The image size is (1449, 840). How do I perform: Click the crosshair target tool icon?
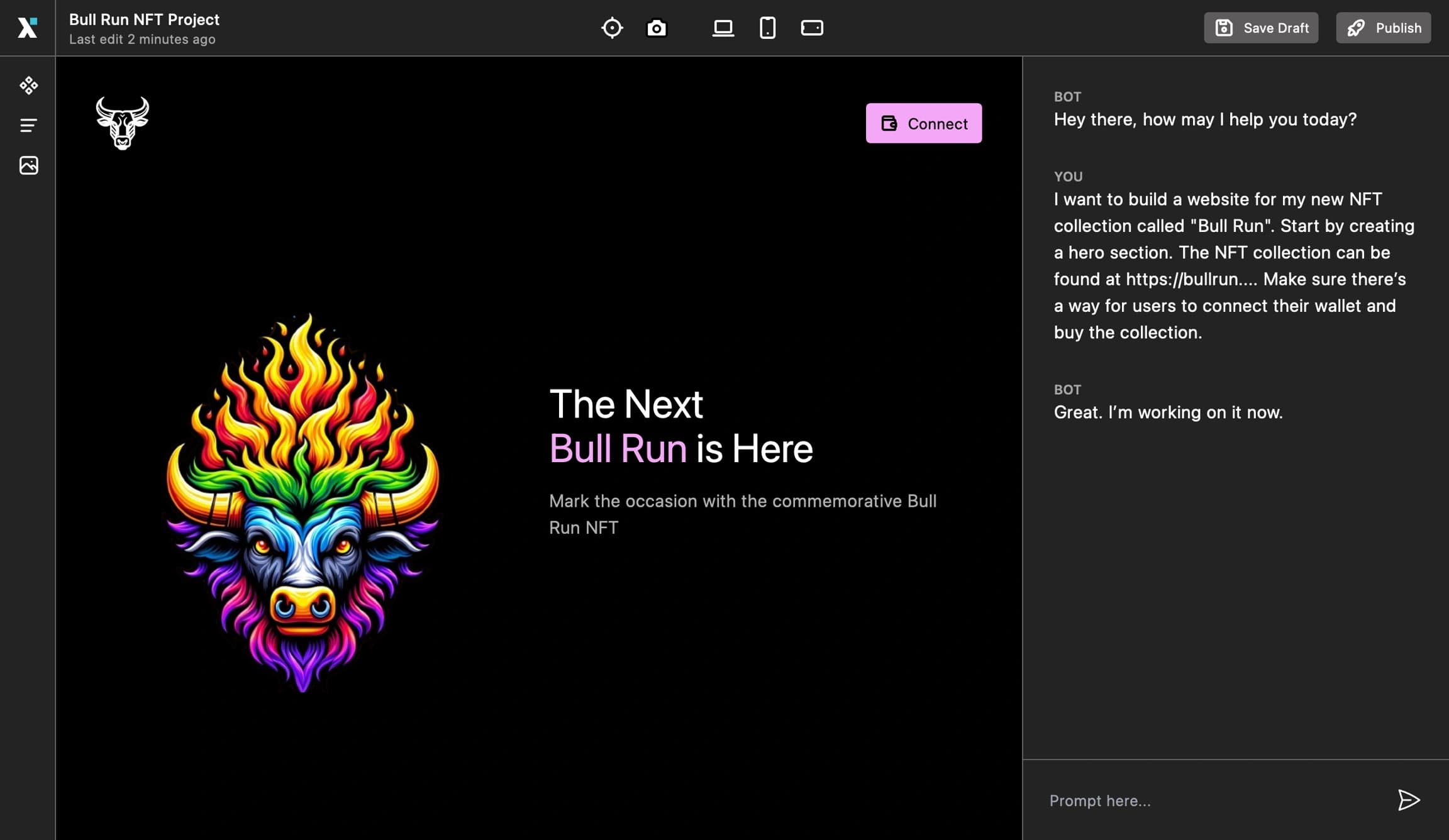(612, 28)
